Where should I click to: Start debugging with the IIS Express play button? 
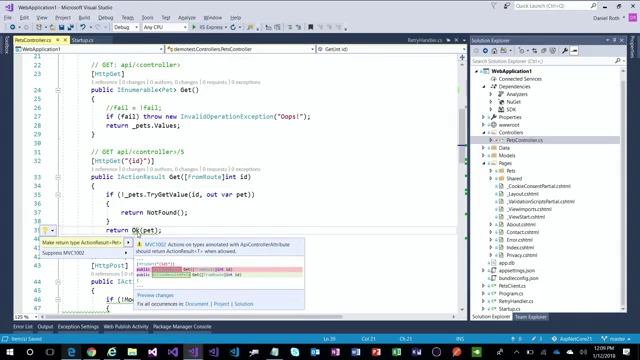[194, 27]
